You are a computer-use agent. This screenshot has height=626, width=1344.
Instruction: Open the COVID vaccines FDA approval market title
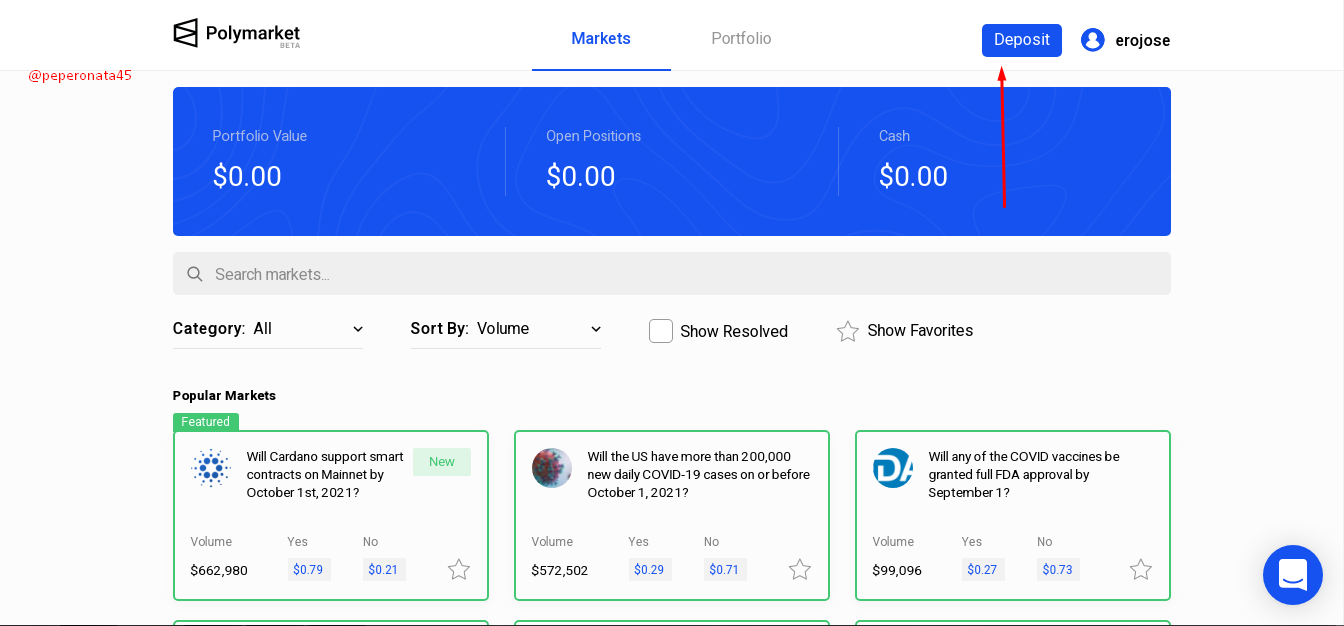pos(1024,474)
